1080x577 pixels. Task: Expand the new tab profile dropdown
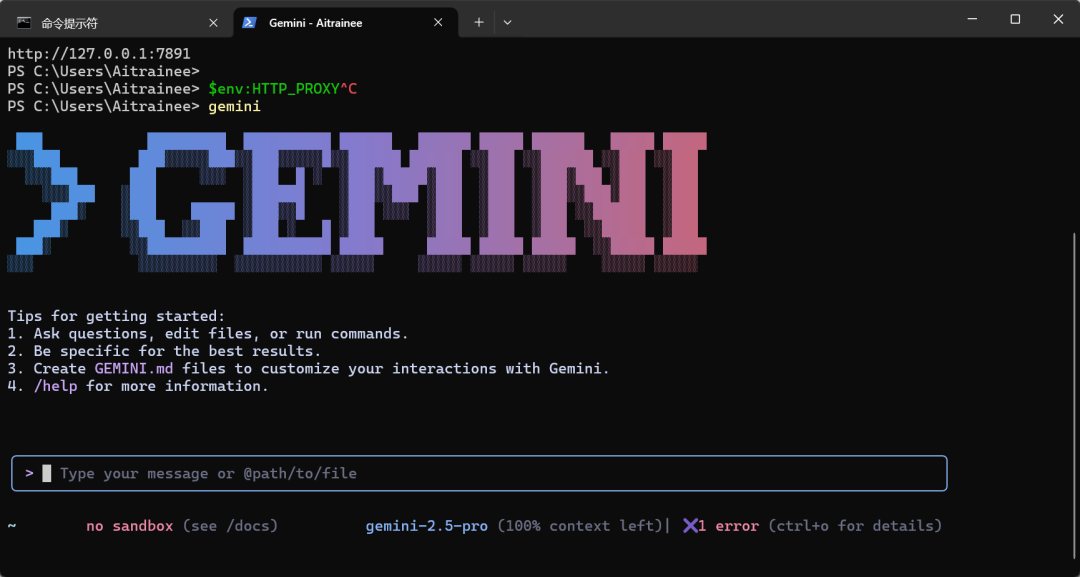(x=508, y=22)
